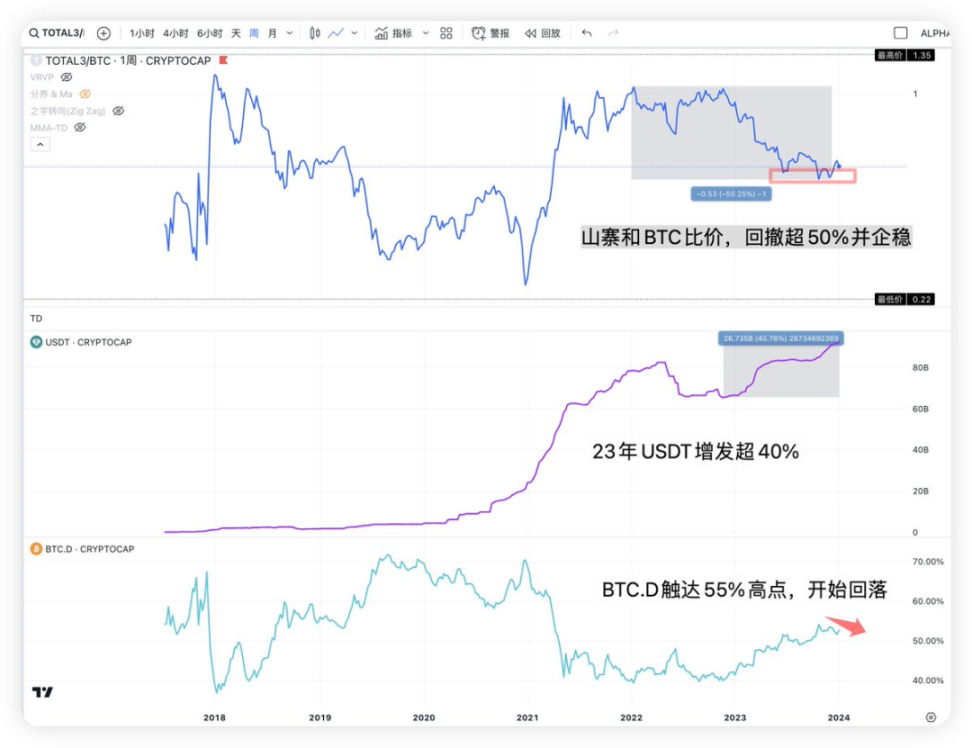Toggle Zig Zag indicator visibility

point(118,111)
